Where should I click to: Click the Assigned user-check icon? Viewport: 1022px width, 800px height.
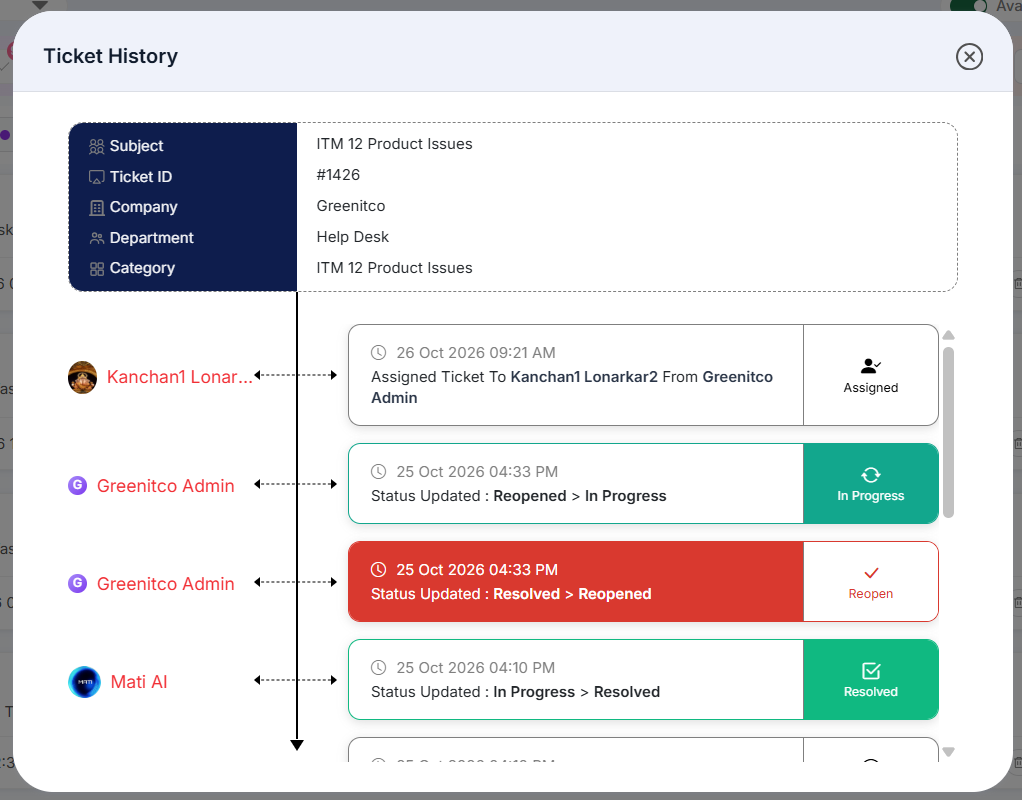tap(871, 366)
